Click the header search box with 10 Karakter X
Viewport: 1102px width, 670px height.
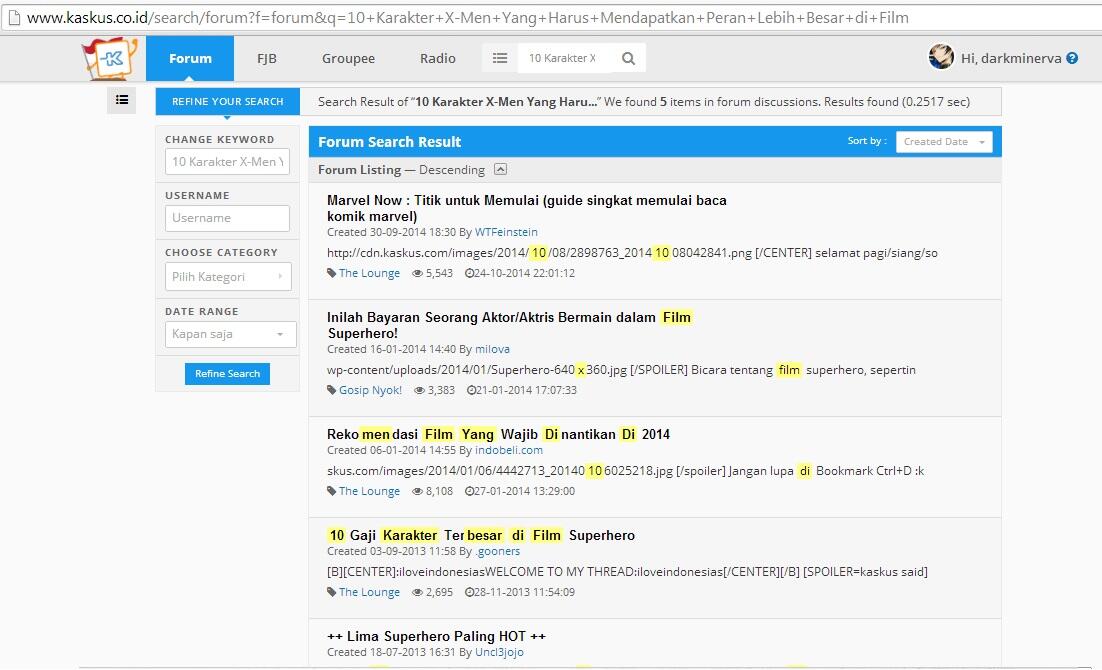[x=566, y=58]
